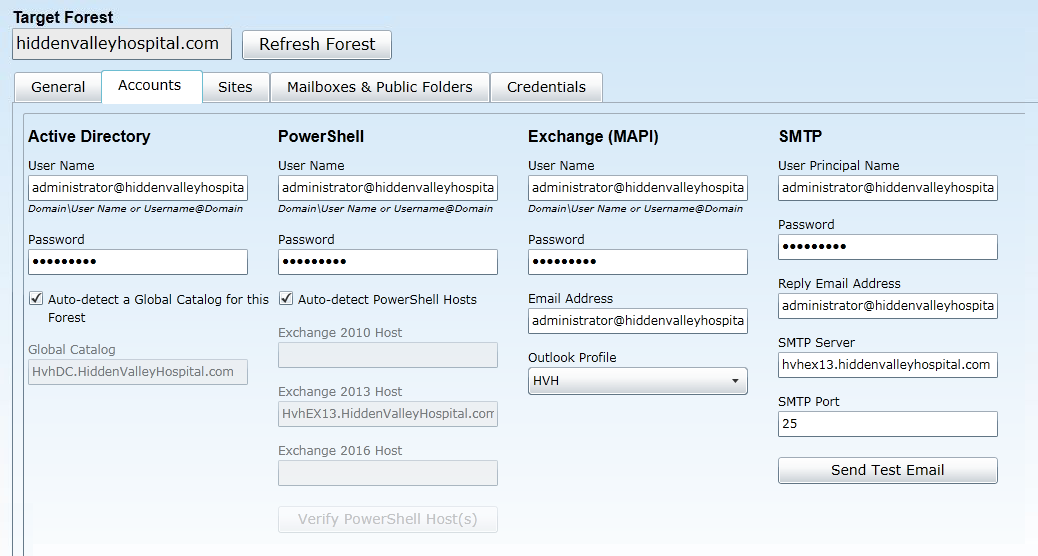Focus the PowerShell User Name field

tap(388, 188)
